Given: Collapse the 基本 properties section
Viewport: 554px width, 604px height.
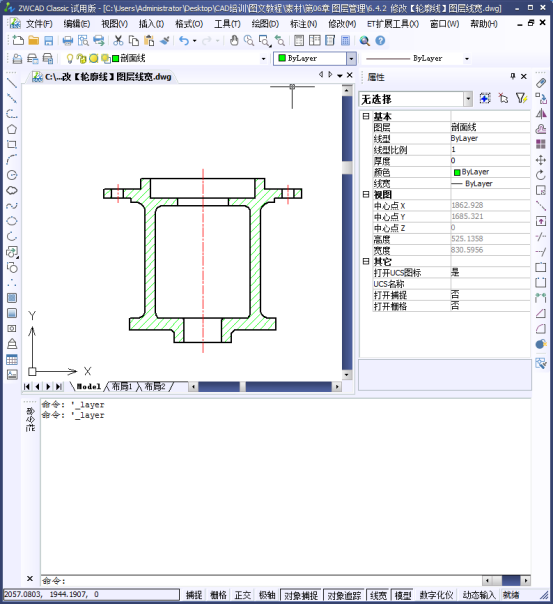Looking at the screenshot, I should pos(366,116).
